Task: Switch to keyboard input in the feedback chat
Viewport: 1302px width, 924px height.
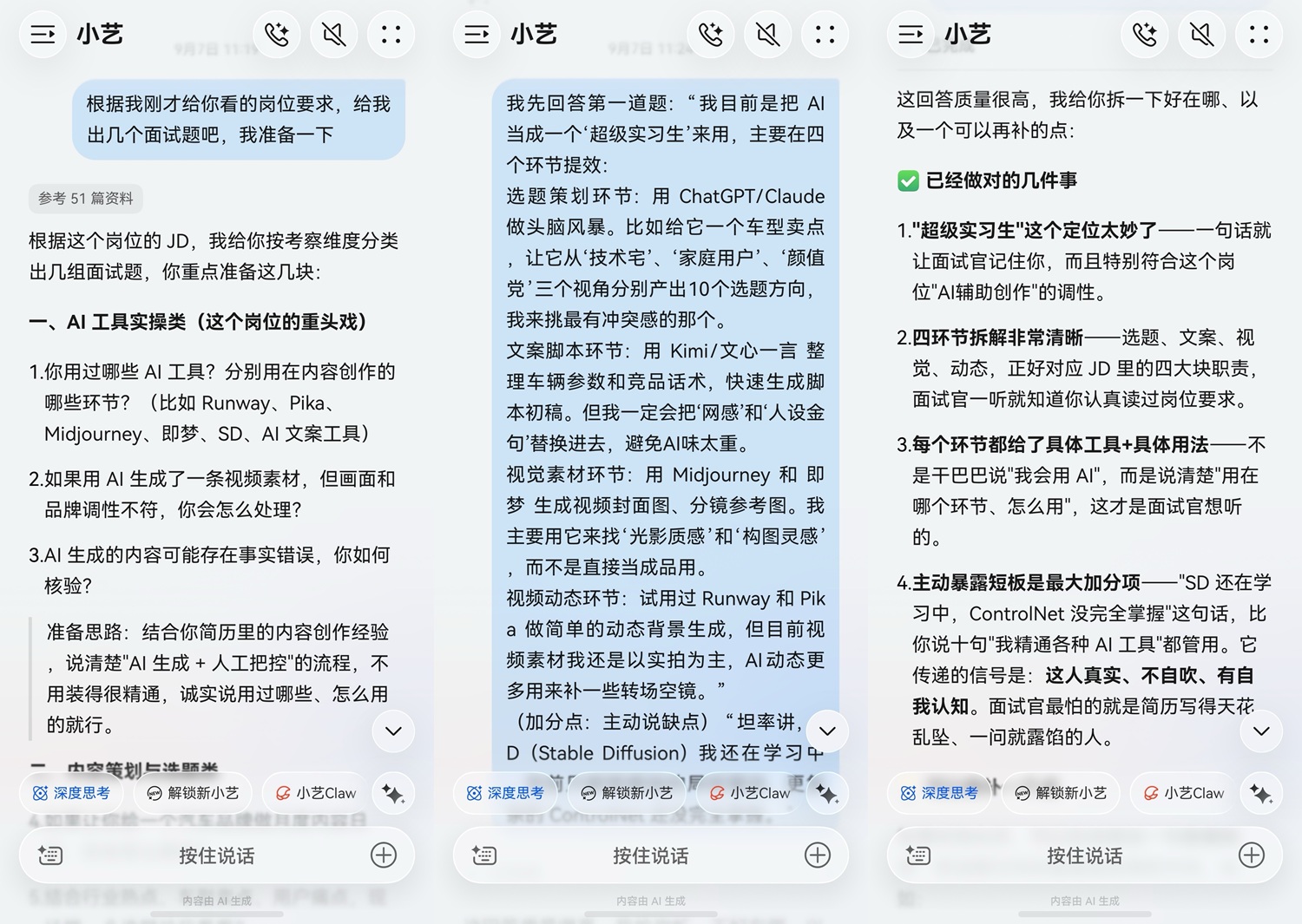Action: [918, 855]
